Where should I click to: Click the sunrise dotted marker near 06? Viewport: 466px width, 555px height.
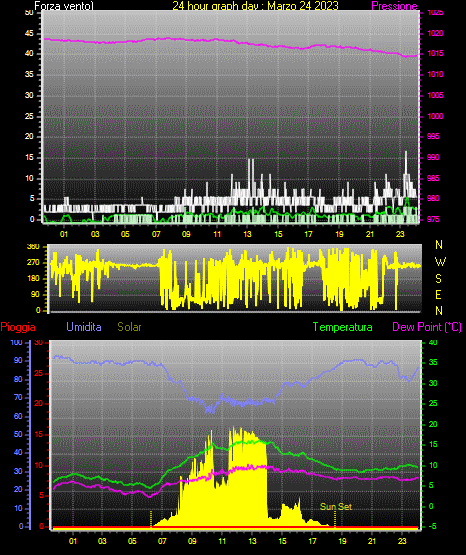click(x=151, y=519)
